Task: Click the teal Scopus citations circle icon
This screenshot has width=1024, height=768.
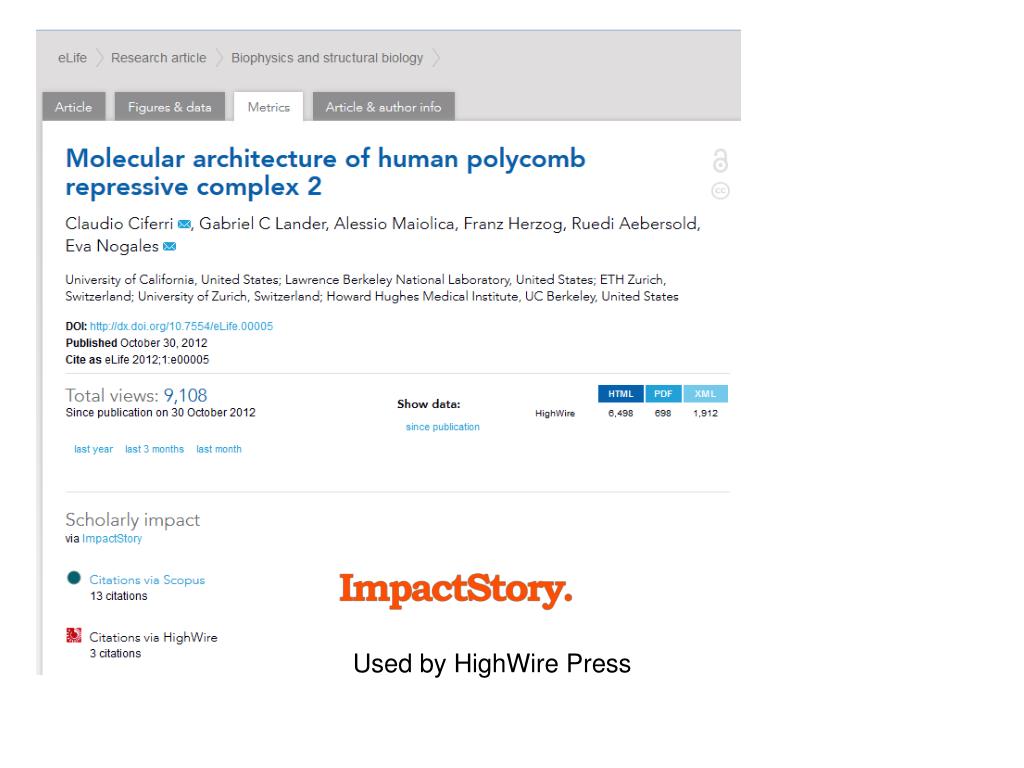Action: click(74, 578)
